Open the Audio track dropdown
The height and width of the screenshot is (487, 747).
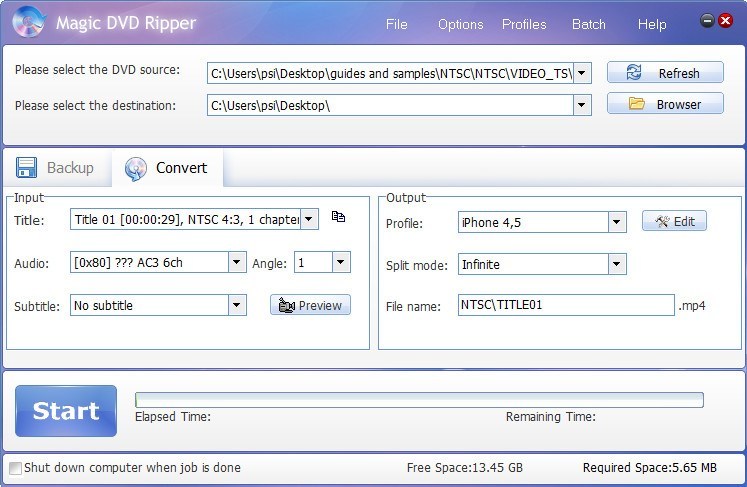(237, 262)
